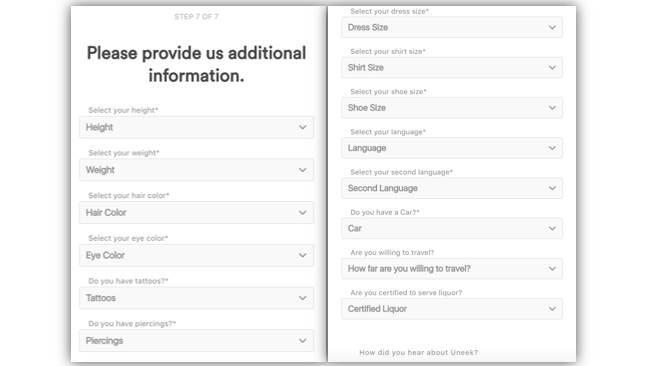
Task: Click chevron arrow on Certified Liquor field
Action: pos(552,309)
